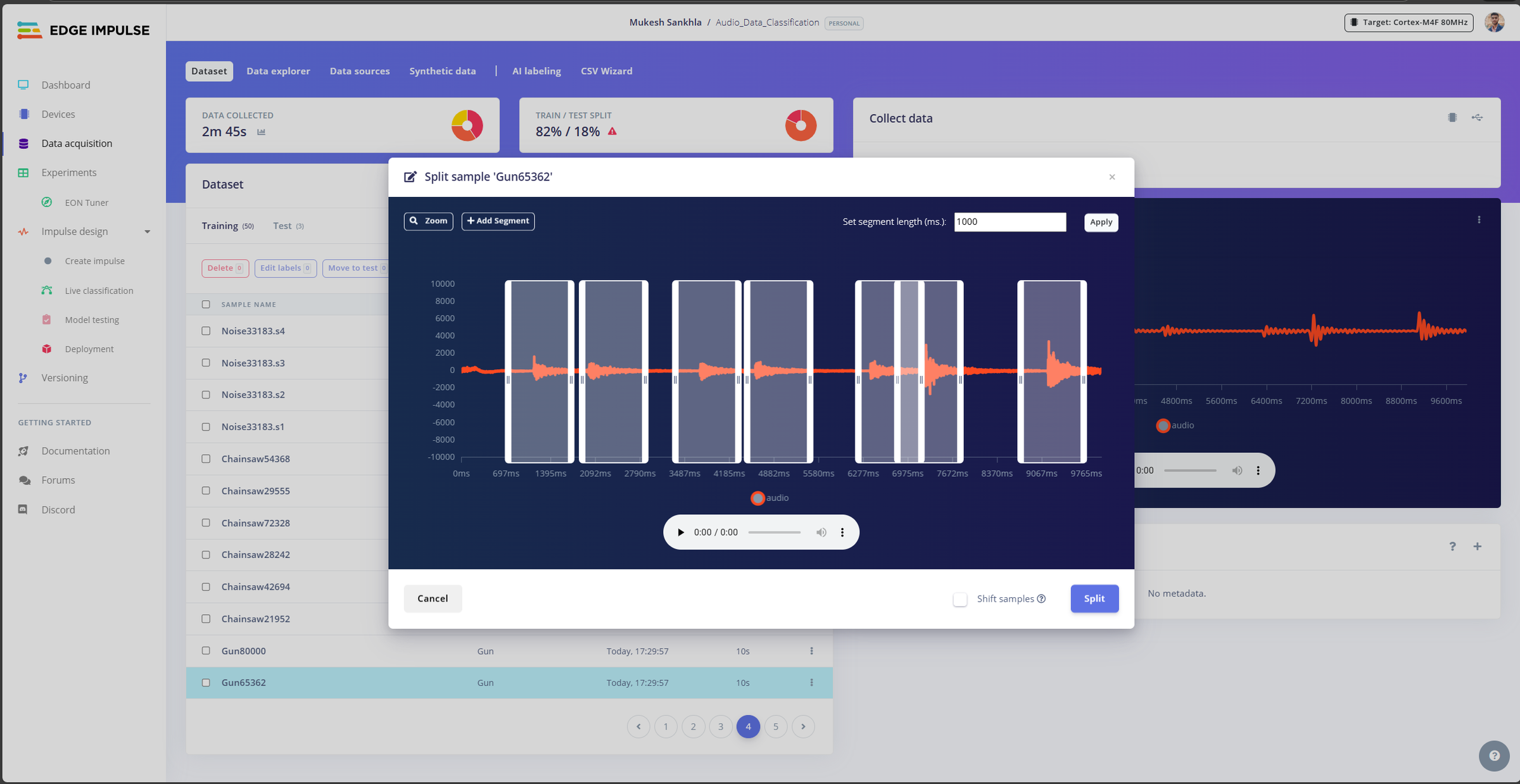The width and height of the screenshot is (1520, 784).
Task: Open player options three-dot menu in dialog
Action: click(x=842, y=533)
